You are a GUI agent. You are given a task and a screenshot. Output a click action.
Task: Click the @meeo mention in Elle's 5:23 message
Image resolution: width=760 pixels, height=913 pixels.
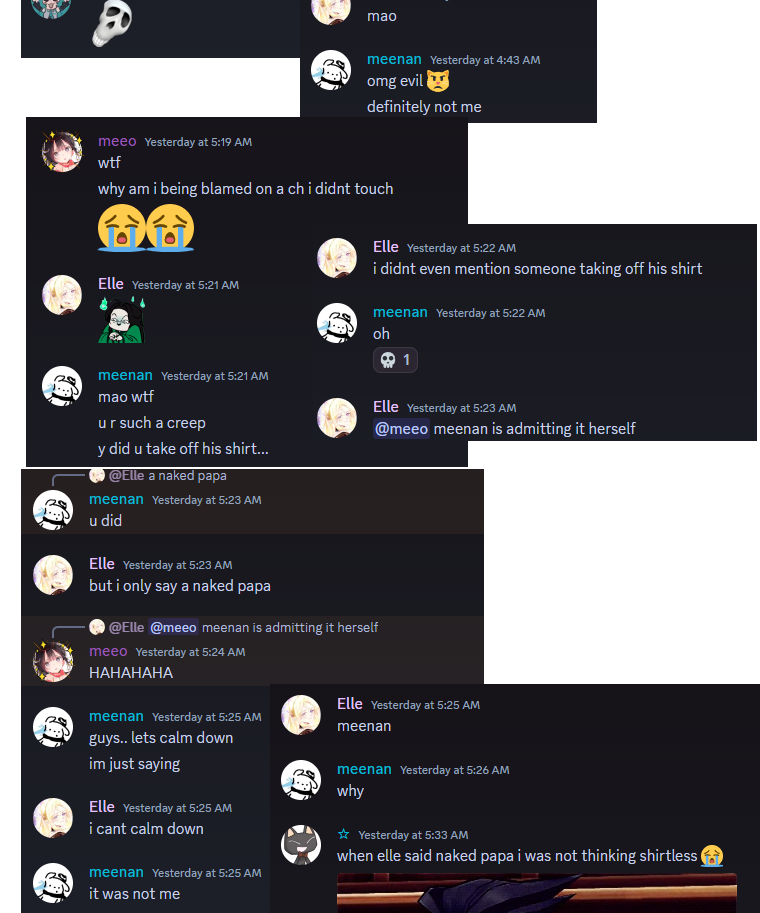[x=401, y=429]
